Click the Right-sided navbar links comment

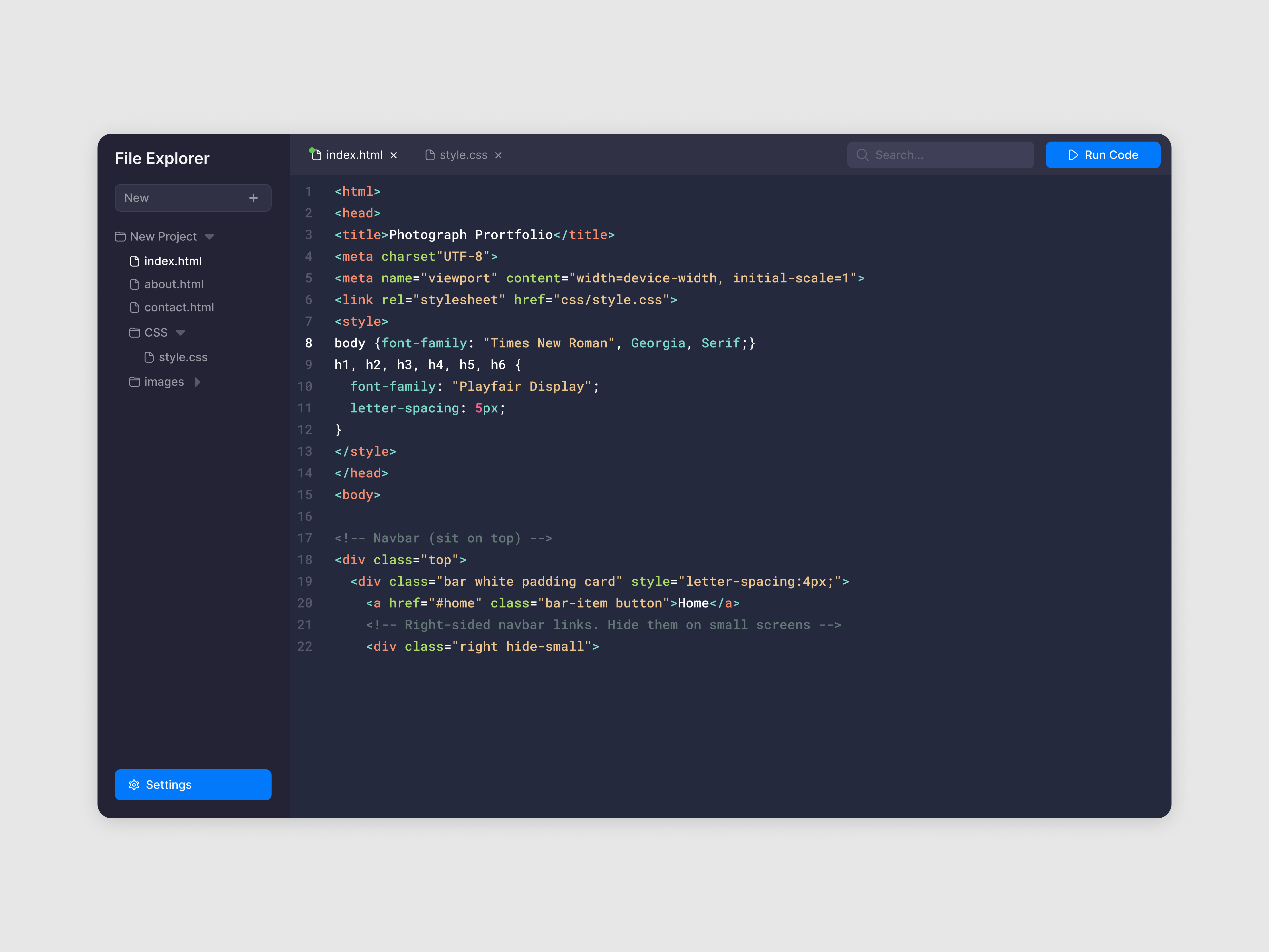pos(604,625)
